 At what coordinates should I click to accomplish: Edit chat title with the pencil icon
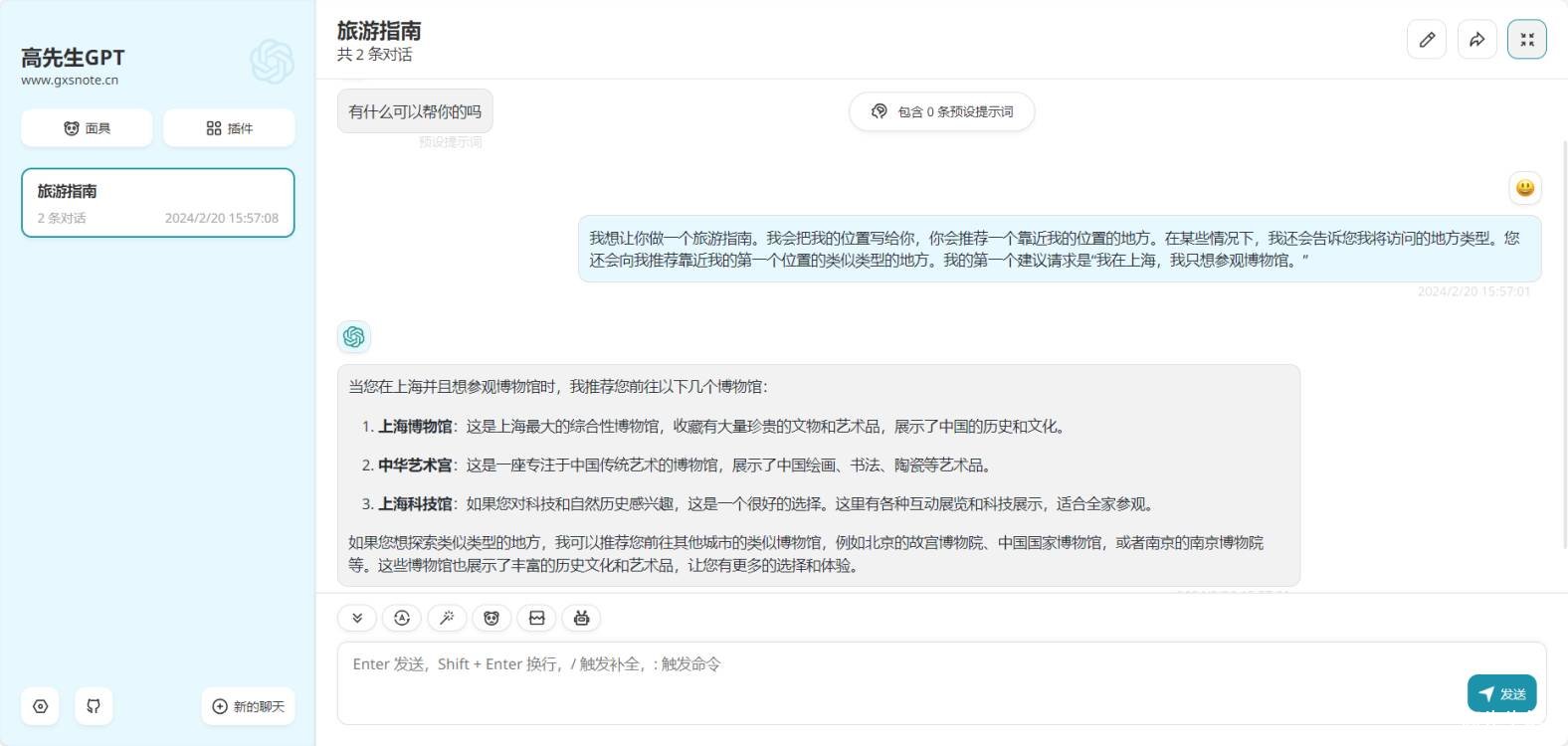[1427, 40]
